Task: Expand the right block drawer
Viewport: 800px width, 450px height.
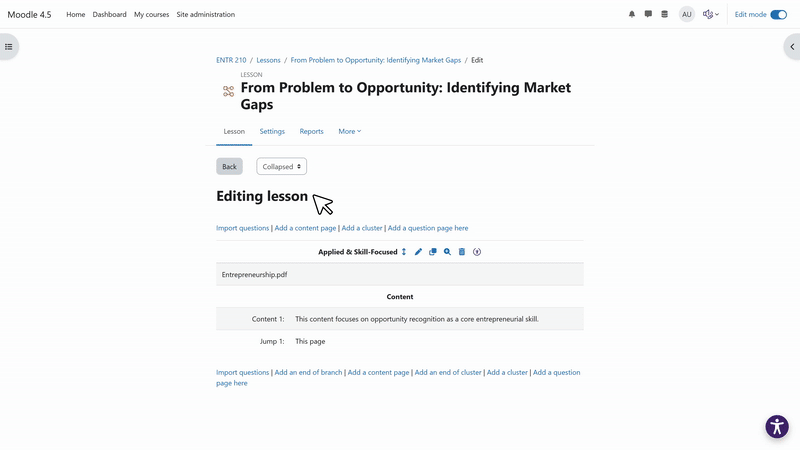Action: click(791, 47)
